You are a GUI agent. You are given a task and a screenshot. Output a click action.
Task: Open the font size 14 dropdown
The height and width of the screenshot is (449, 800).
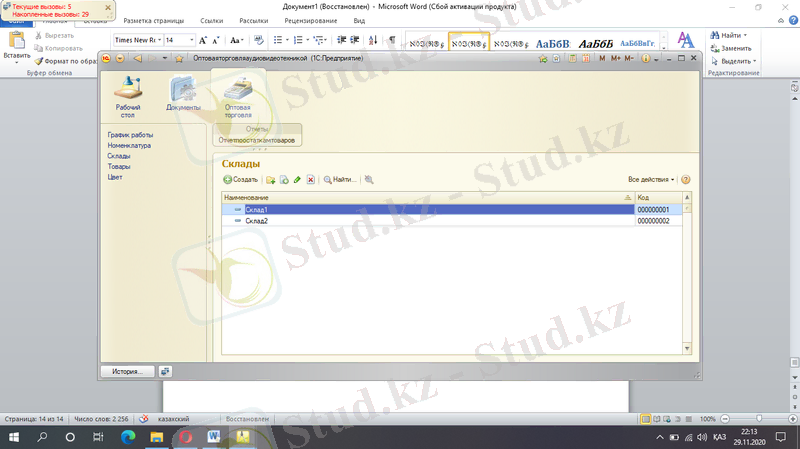191,40
